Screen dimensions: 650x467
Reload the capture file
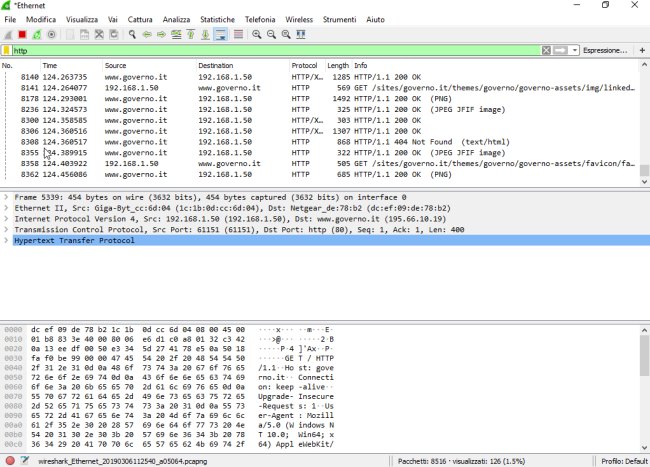click(114, 34)
